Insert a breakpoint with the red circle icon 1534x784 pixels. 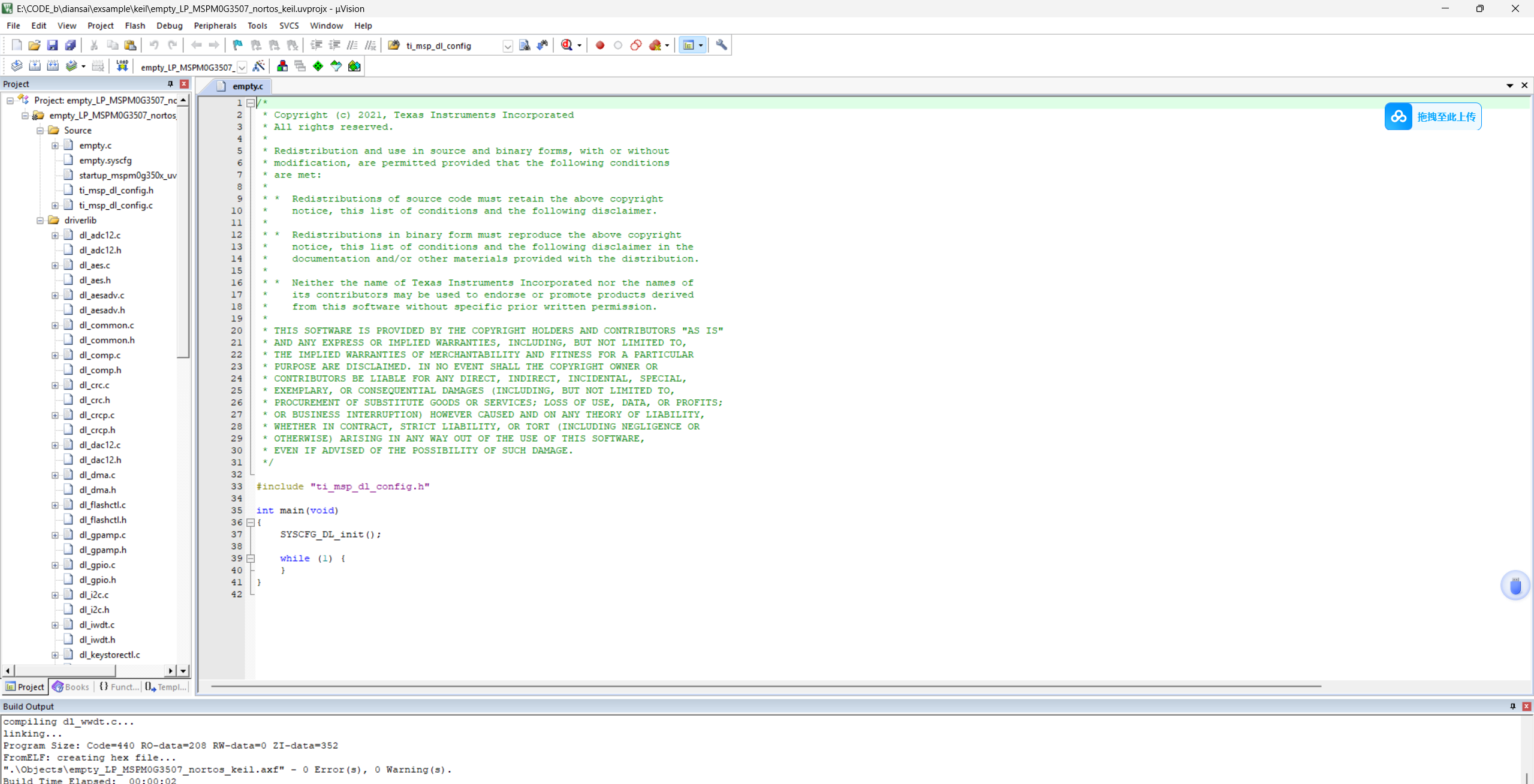click(599, 46)
